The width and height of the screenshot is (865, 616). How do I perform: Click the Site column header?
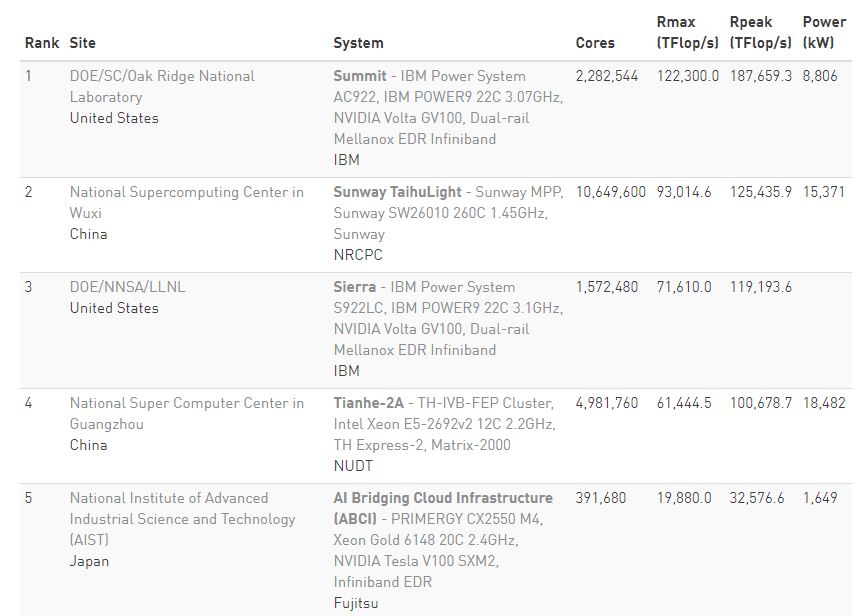[83, 43]
